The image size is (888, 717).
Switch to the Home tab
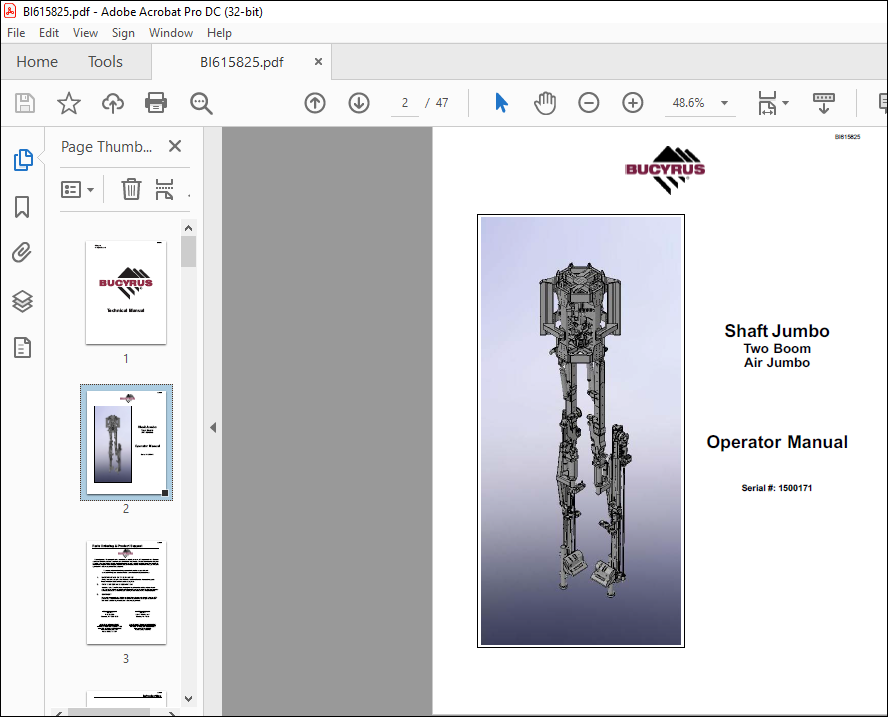click(37, 62)
